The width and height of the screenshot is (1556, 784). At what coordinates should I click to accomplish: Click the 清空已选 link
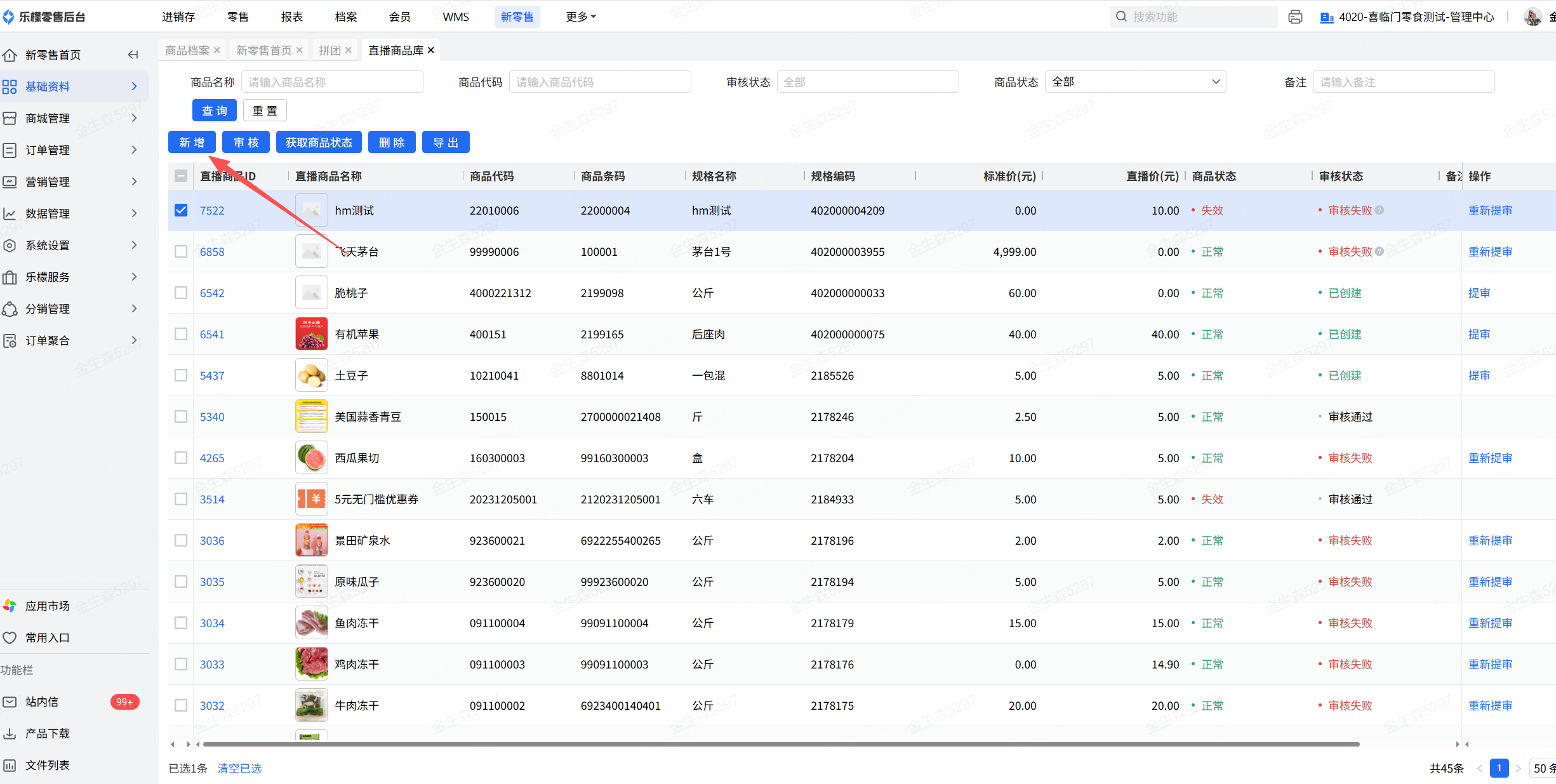(239, 768)
